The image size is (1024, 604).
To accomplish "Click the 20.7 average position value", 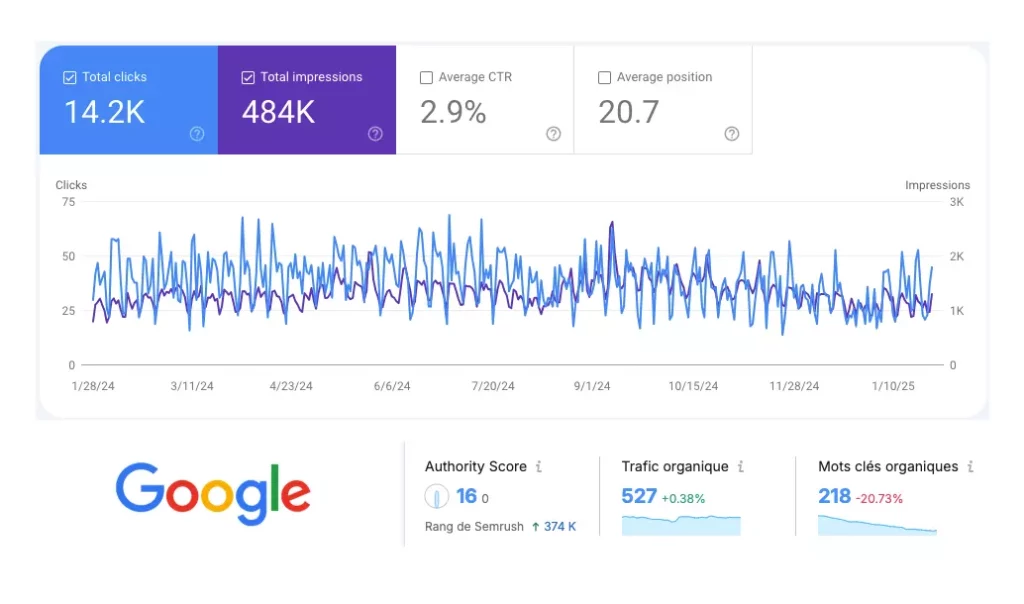I will pos(629,112).
